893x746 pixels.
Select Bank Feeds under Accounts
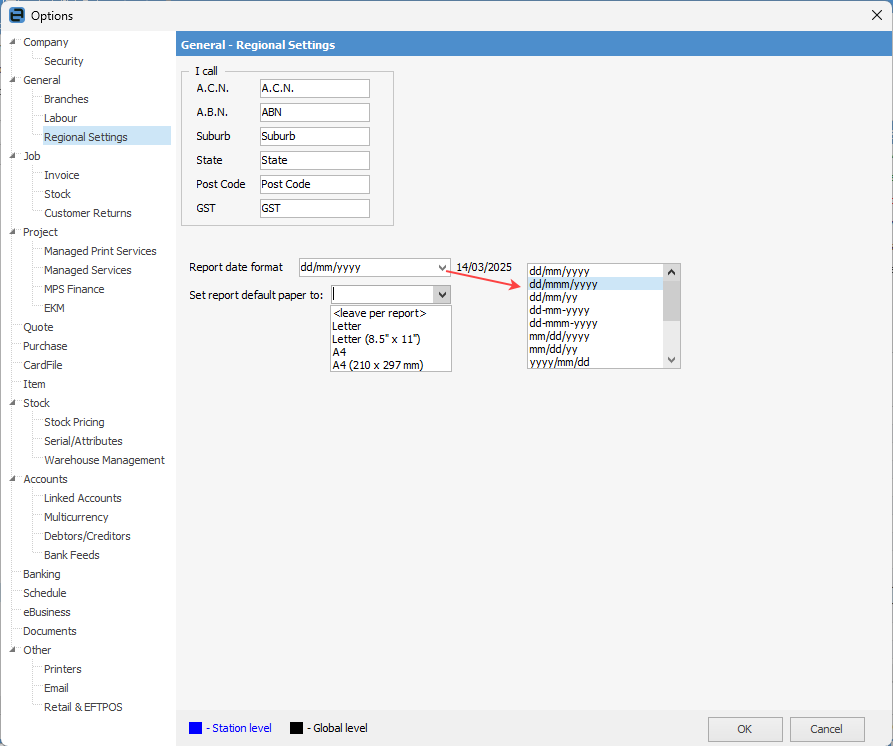tap(71, 554)
